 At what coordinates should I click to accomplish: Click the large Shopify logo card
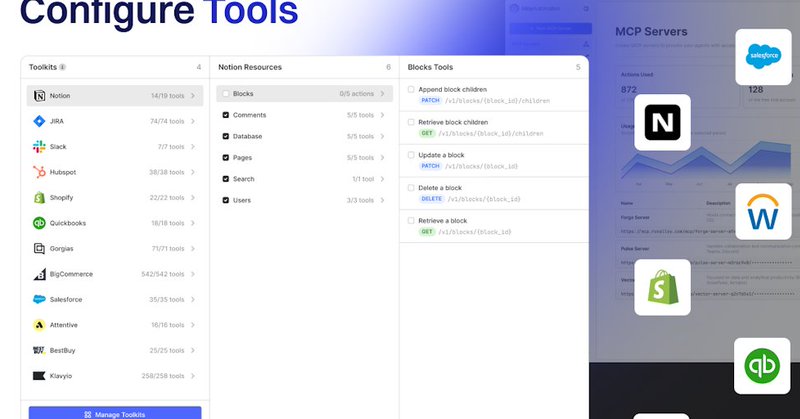[x=662, y=287]
